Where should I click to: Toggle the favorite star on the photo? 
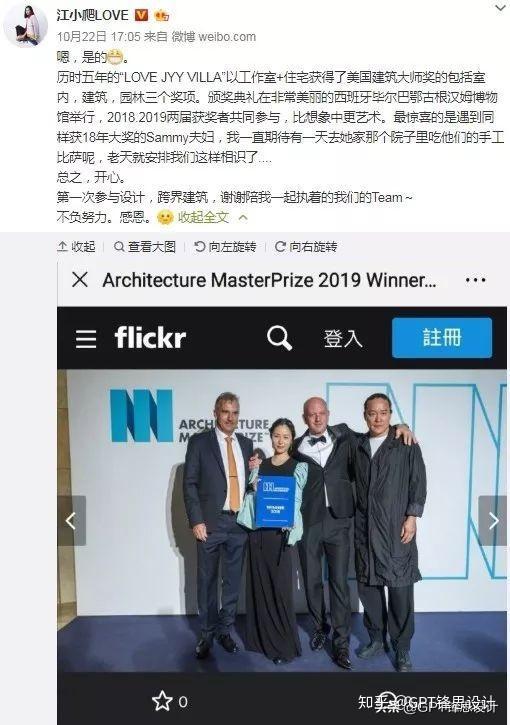[162, 701]
